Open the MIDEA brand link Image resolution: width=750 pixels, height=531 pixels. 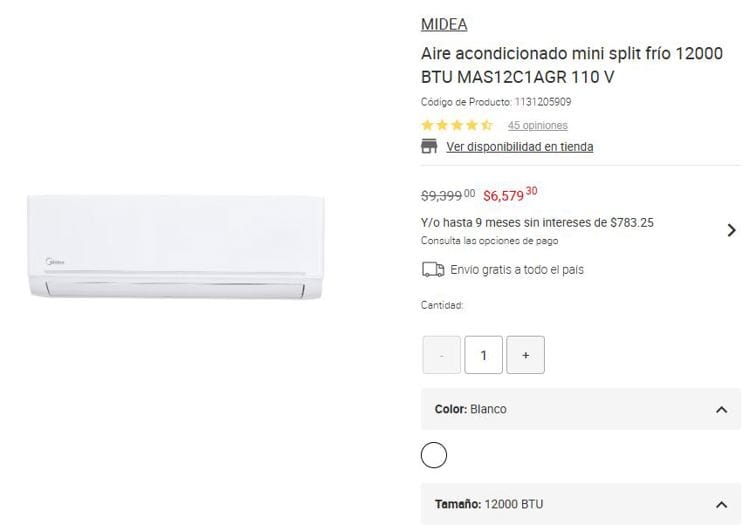444,24
